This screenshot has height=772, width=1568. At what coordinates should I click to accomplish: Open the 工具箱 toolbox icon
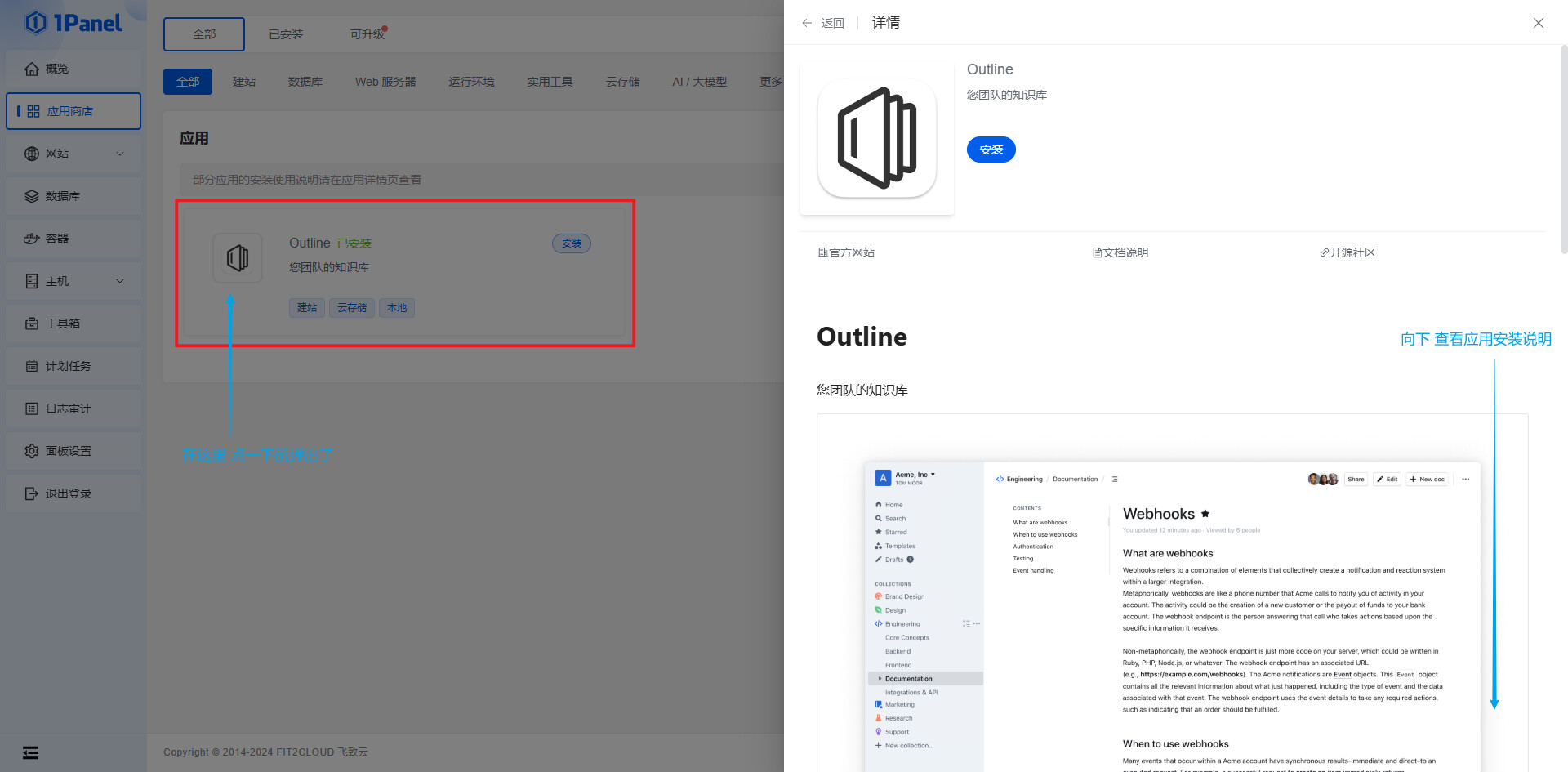click(x=32, y=324)
